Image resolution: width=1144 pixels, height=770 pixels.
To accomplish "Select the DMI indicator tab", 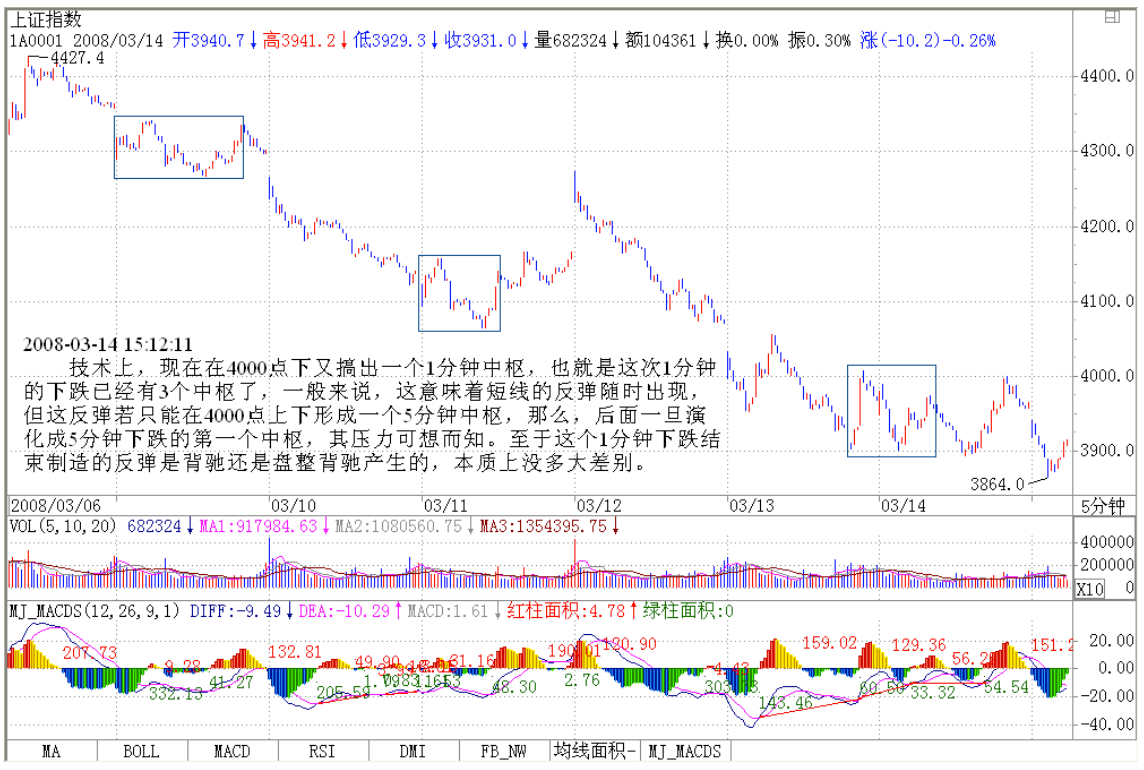I will point(413,751).
